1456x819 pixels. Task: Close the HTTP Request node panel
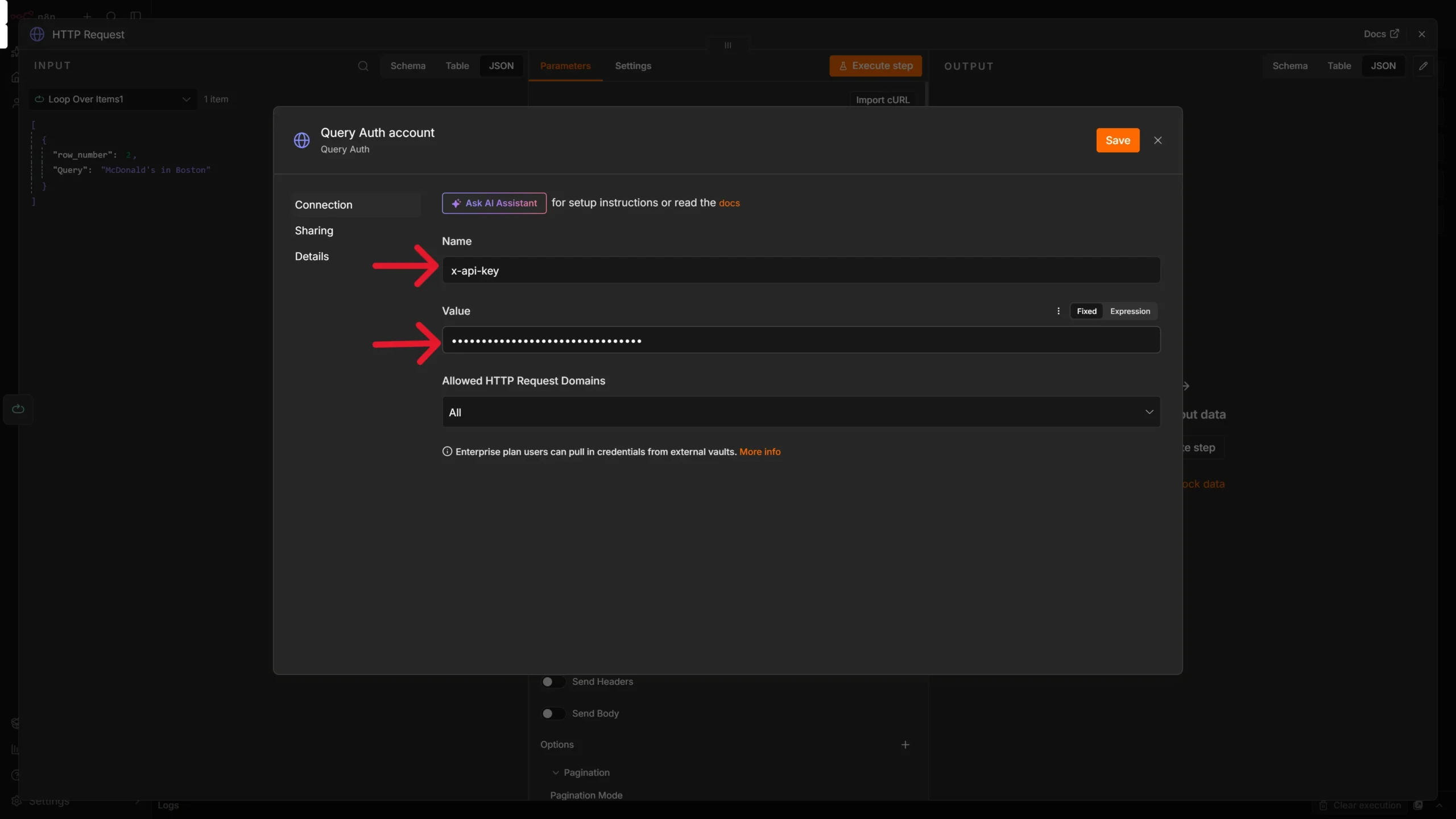(x=1422, y=34)
